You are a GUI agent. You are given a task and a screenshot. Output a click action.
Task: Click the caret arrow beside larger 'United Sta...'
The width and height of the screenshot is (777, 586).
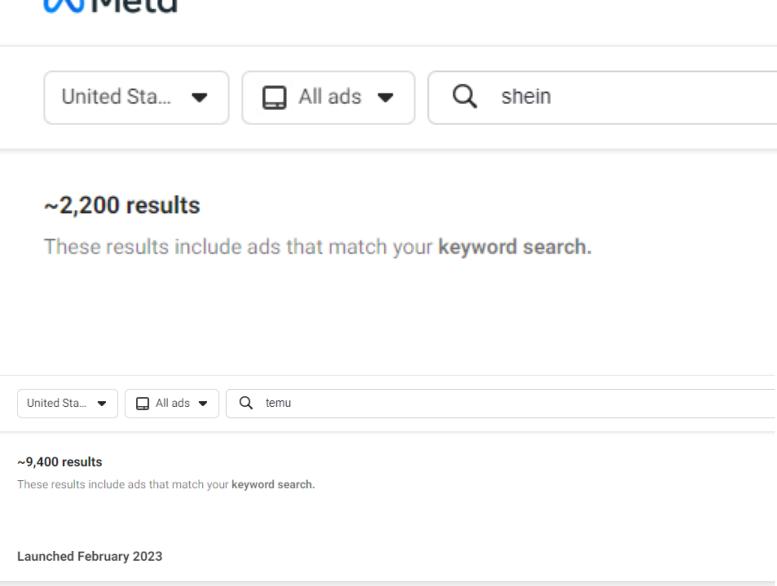click(199, 98)
